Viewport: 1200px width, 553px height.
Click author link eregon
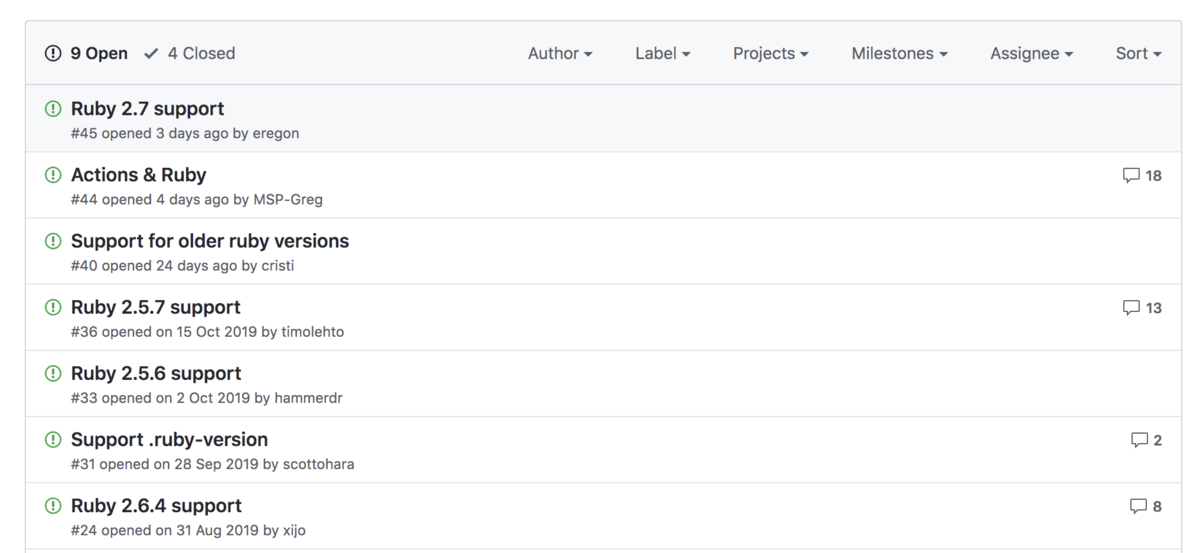276,133
